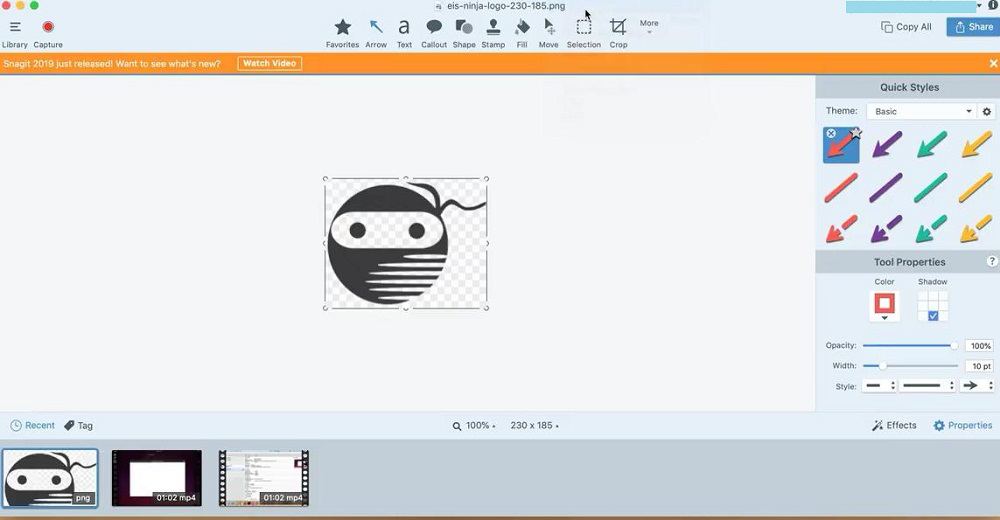The height and width of the screenshot is (520, 1000).
Task: Select the Fill tool
Action: (x=522, y=34)
